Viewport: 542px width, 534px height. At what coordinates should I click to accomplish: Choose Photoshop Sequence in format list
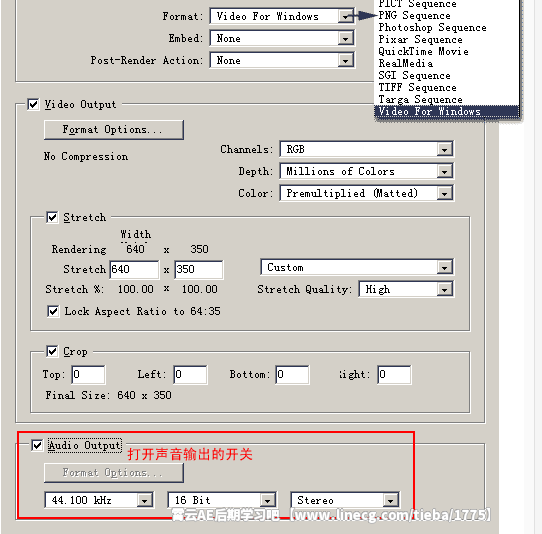432,27
